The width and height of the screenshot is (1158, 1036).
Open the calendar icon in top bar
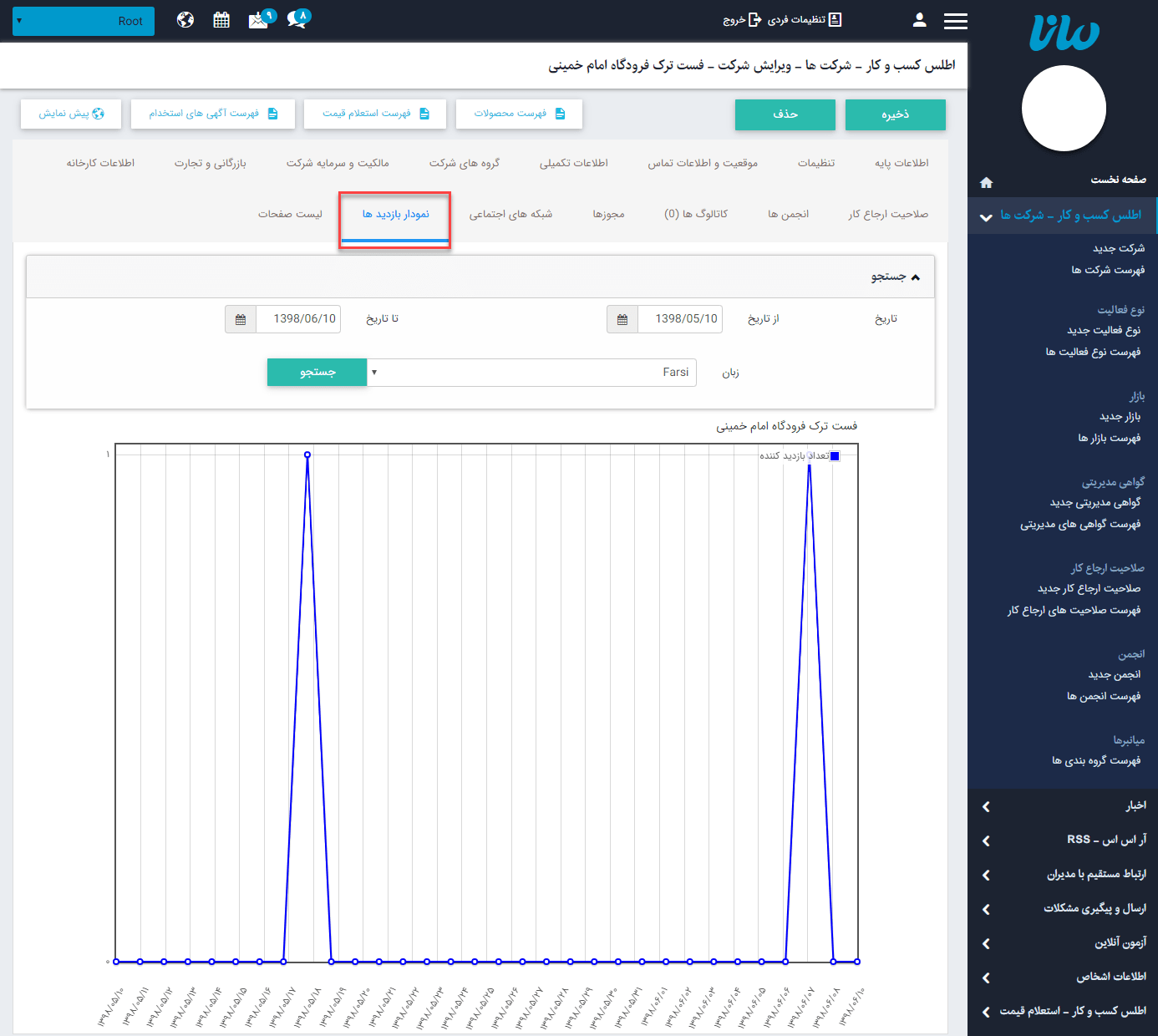click(x=221, y=20)
